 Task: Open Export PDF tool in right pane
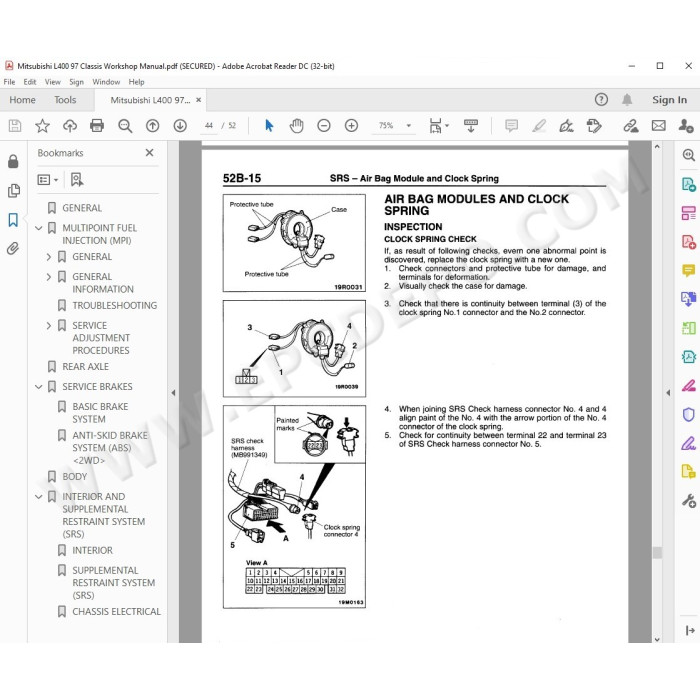[688, 184]
